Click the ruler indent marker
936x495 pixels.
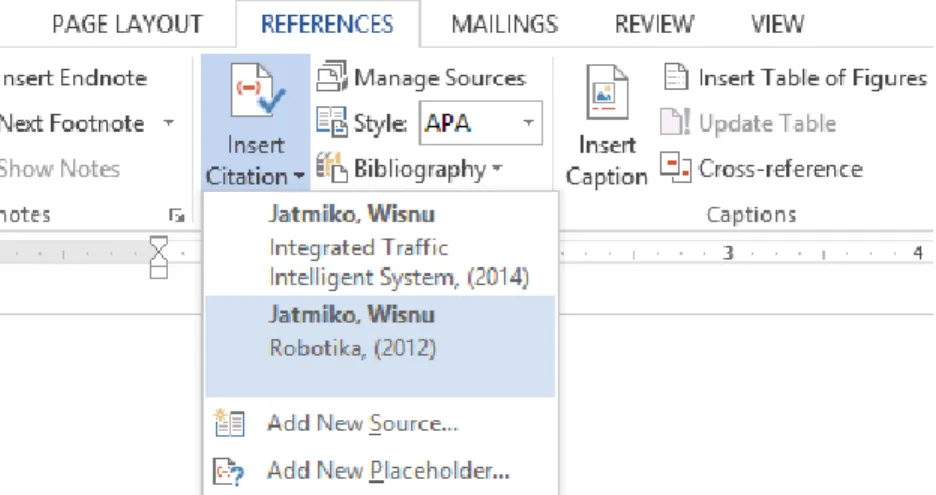158,257
